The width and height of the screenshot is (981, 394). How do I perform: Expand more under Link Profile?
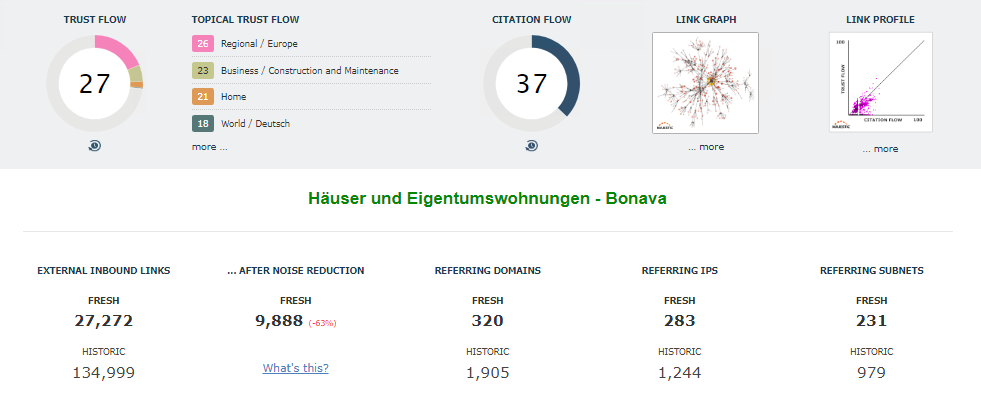click(880, 149)
